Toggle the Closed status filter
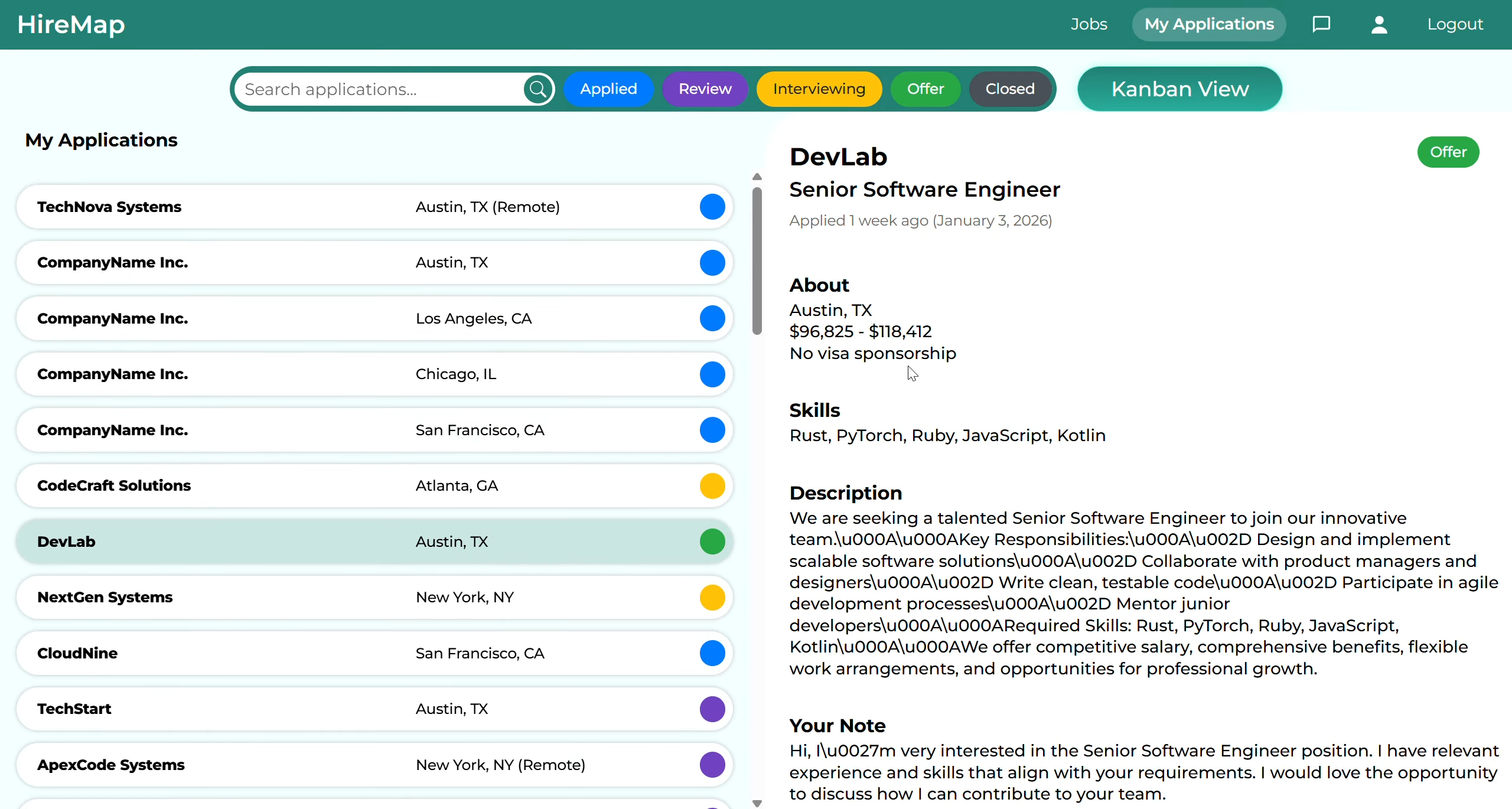Screen dimensions: 1512x809 click(x=1009, y=89)
